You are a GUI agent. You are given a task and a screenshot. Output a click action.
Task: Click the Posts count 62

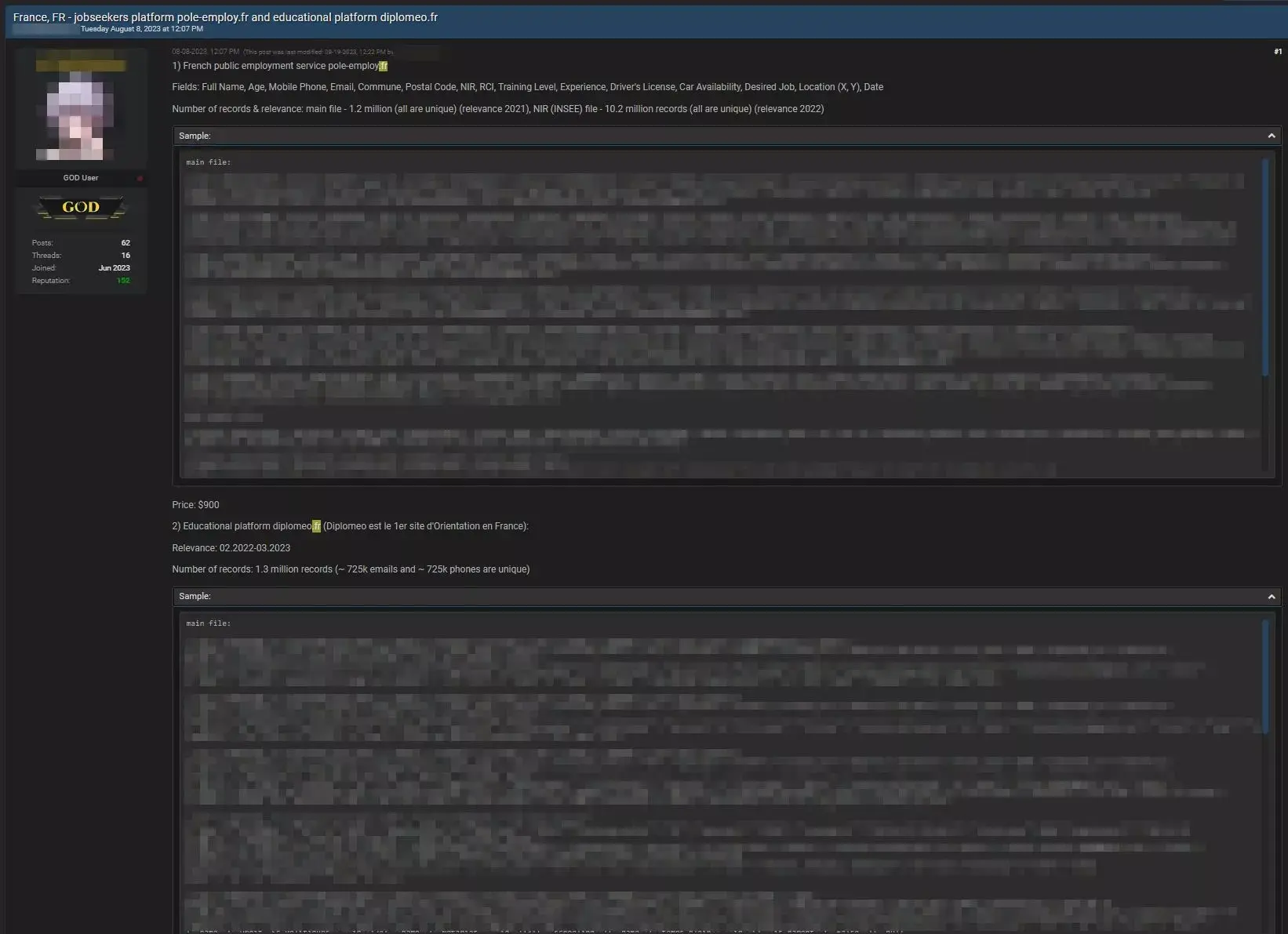click(x=126, y=243)
